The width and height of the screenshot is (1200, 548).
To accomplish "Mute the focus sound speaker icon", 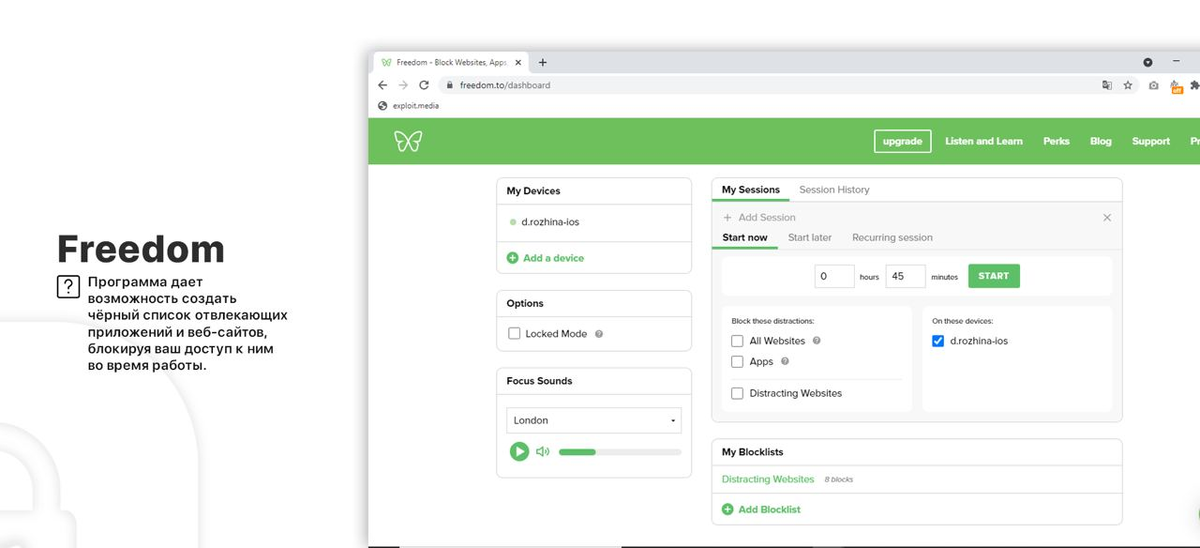I will [543, 451].
